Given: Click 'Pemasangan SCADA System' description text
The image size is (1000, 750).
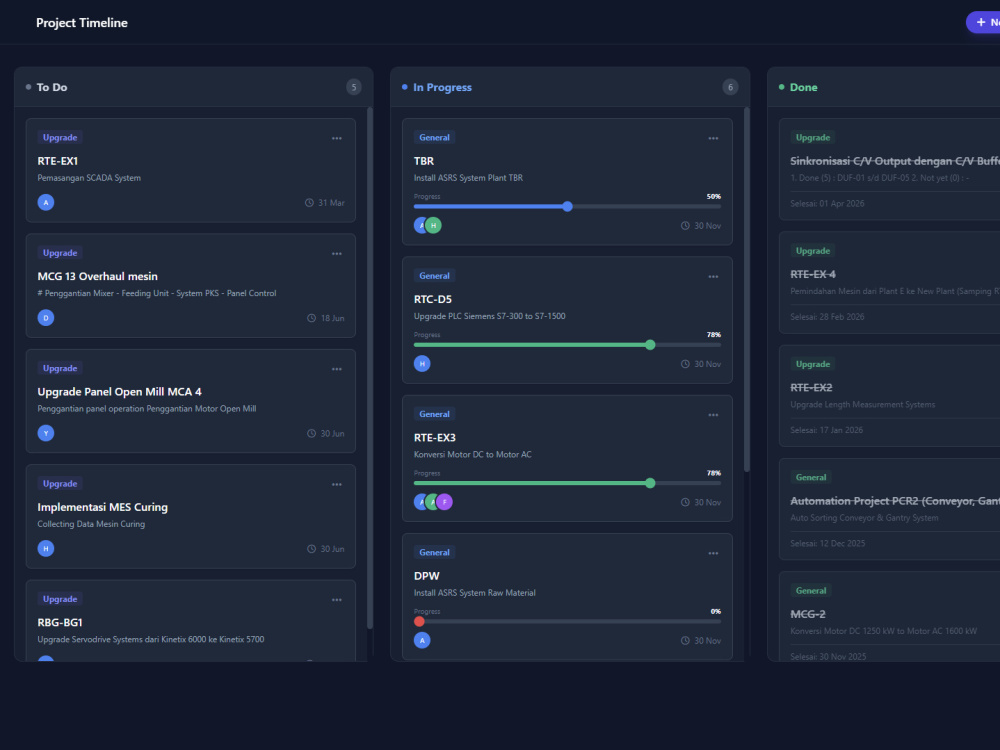Looking at the screenshot, I should click(x=89, y=178).
